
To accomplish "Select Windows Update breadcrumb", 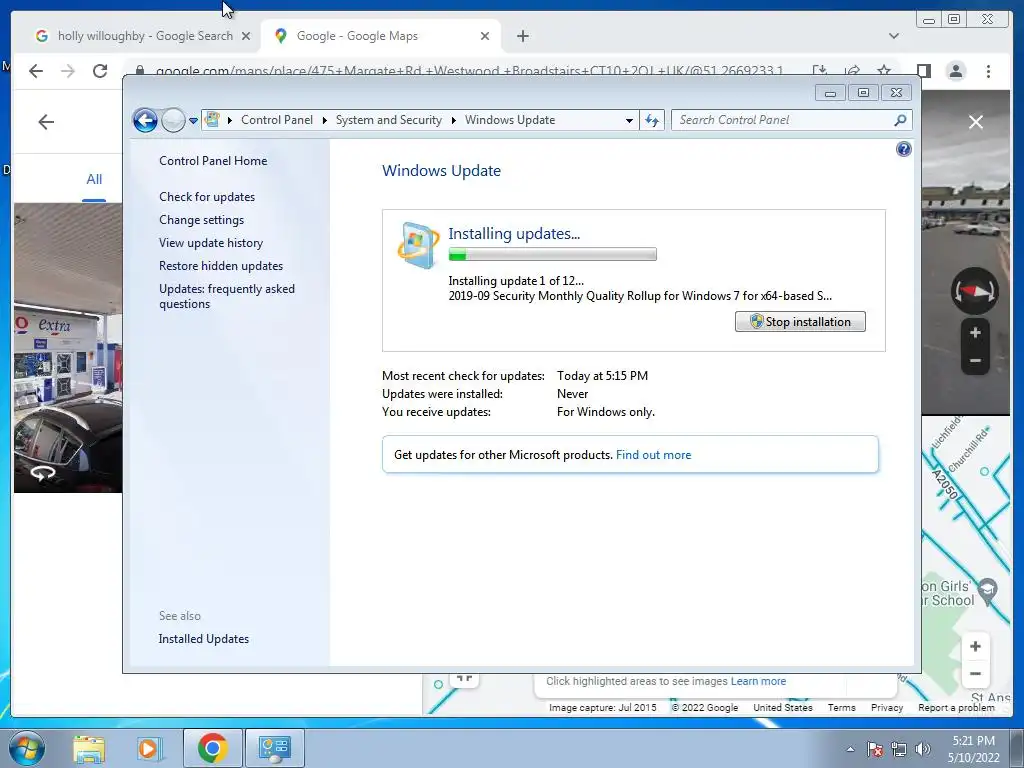I will [x=510, y=120].
